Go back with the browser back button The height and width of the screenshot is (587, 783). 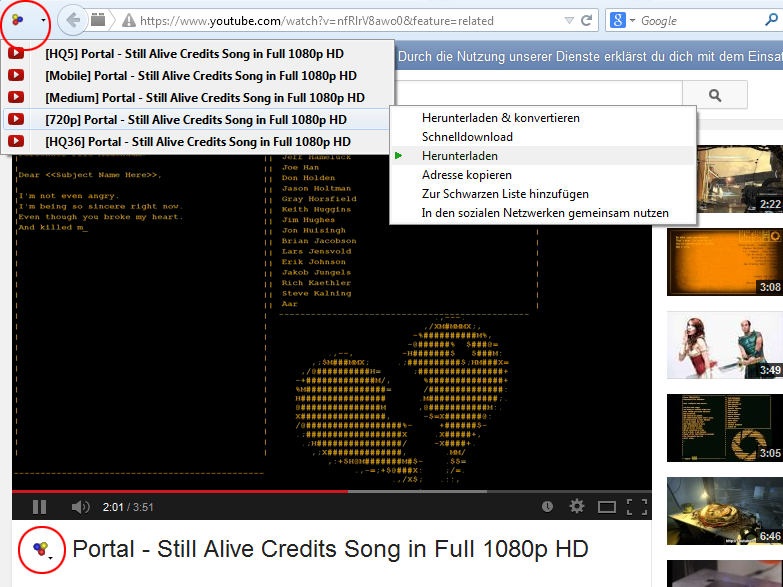coord(73,20)
